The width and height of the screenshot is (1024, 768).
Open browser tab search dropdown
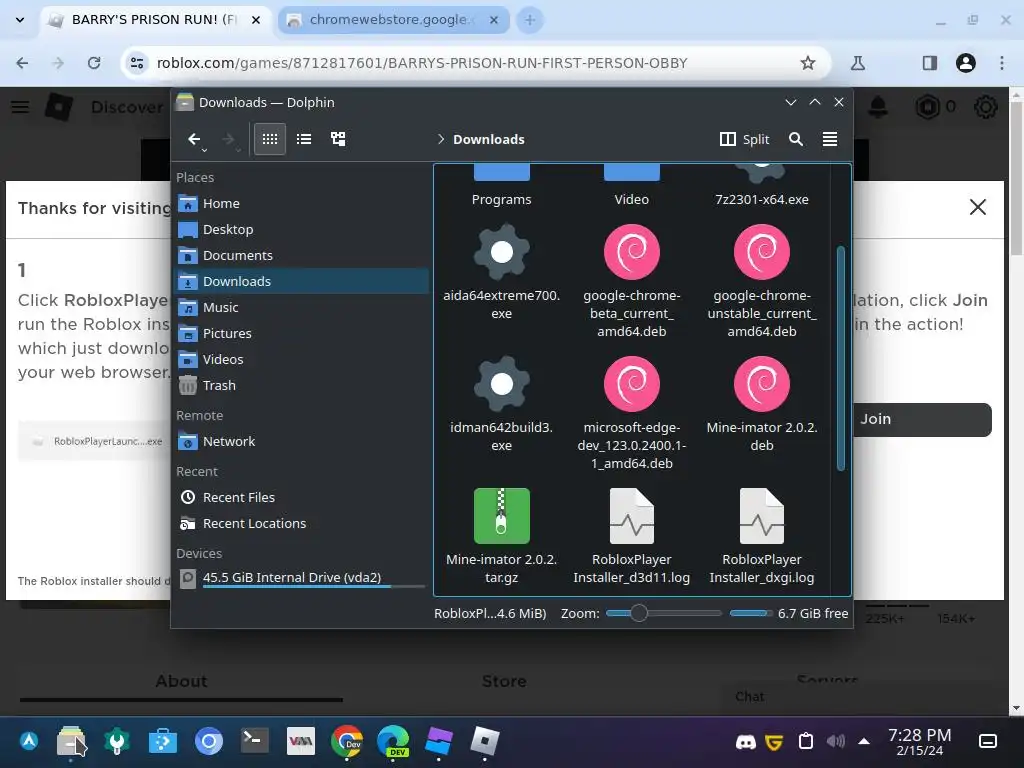click(x=20, y=20)
